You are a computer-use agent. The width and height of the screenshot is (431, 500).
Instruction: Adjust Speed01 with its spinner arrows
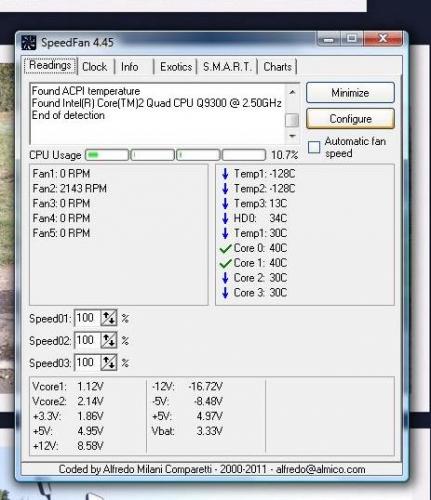click(x=109, y=318)
